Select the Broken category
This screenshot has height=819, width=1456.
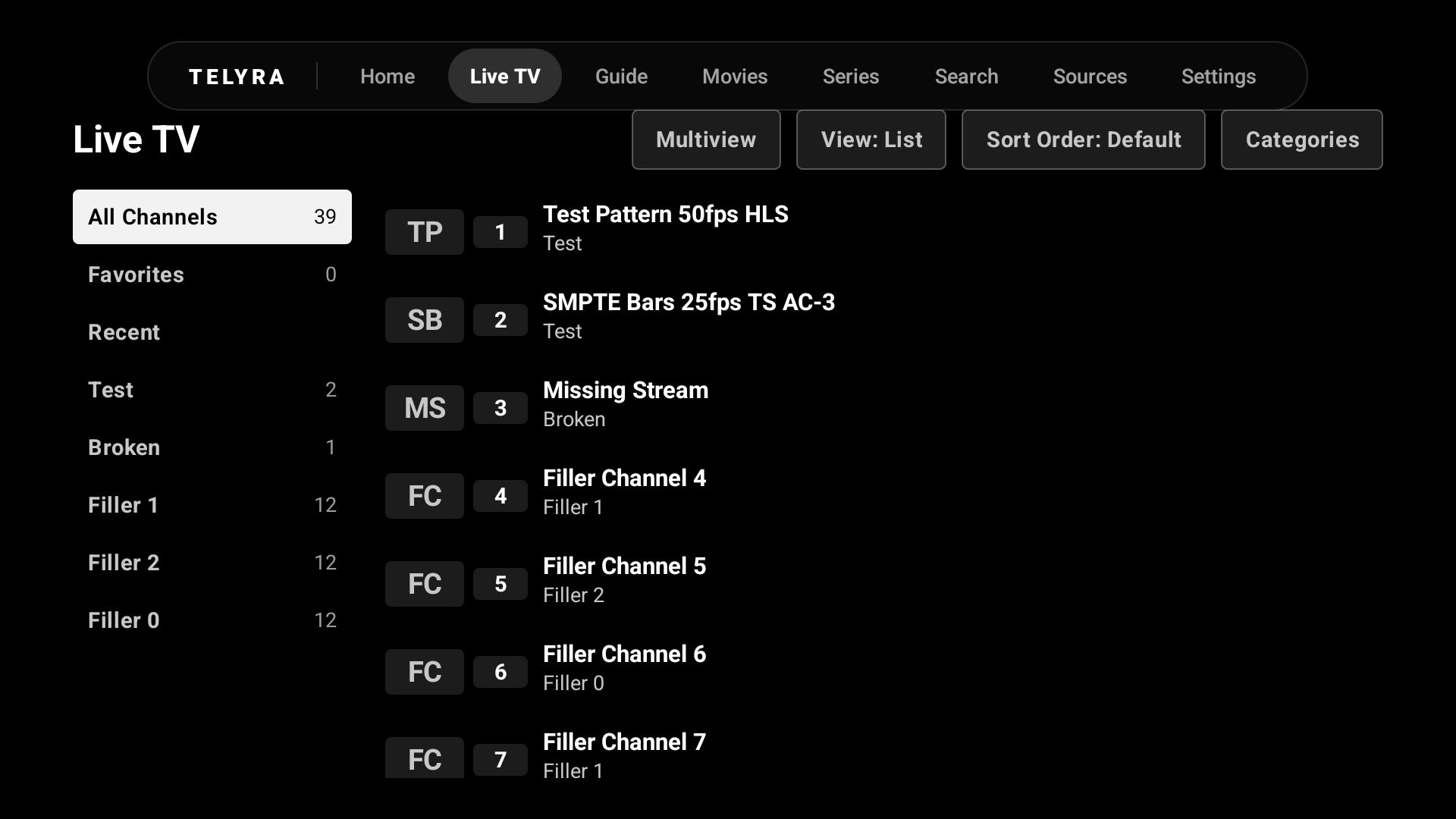pos(212,447)
